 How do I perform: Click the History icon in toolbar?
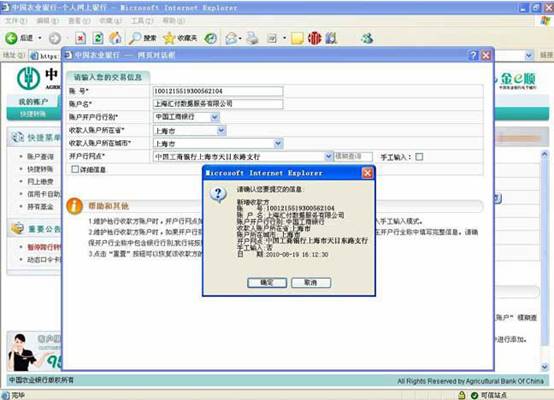click(211, 38)
